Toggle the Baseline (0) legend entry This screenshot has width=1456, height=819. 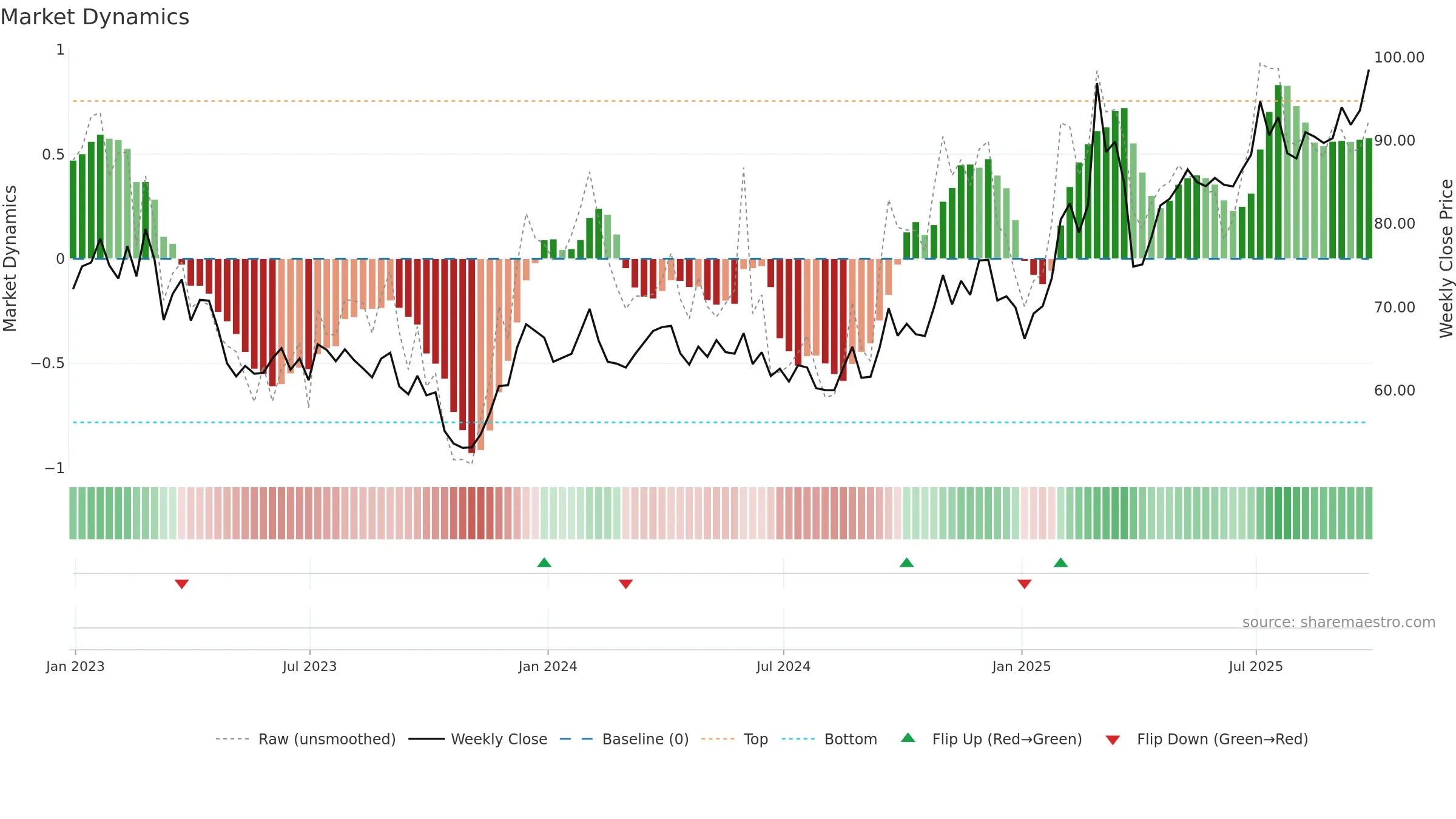[624, 739]
